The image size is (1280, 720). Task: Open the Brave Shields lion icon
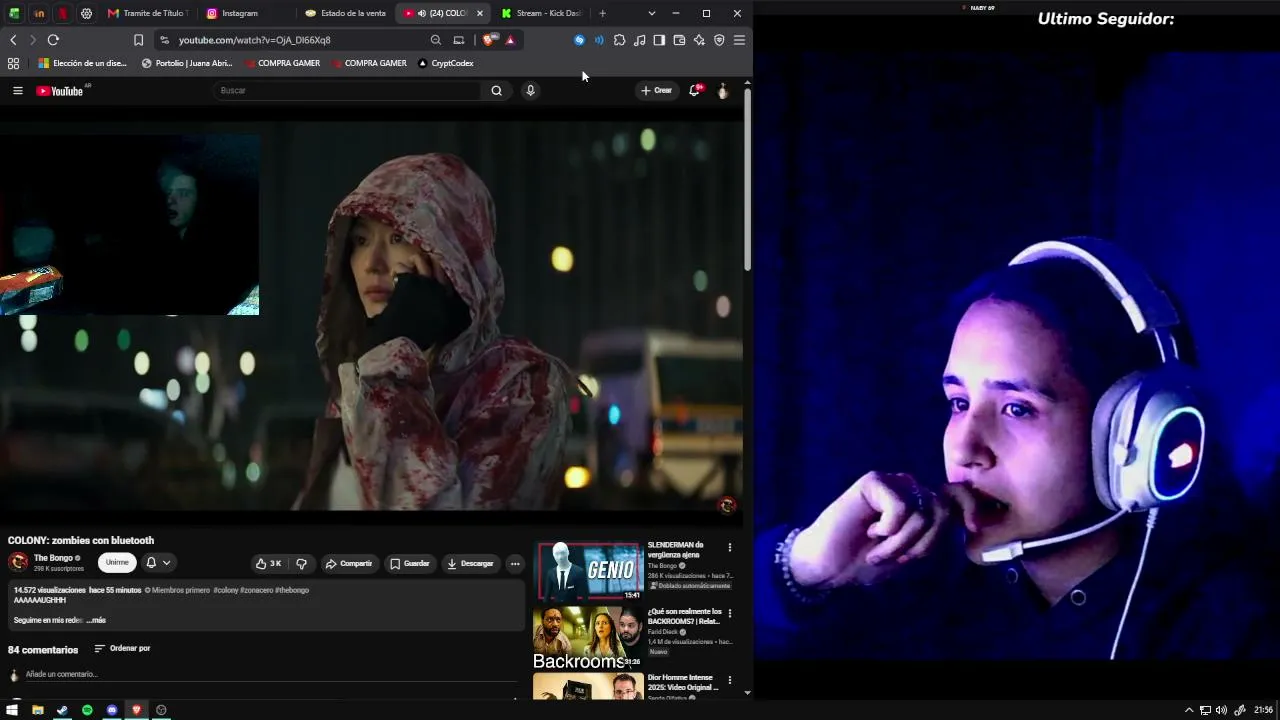click(x=488, y=40)
